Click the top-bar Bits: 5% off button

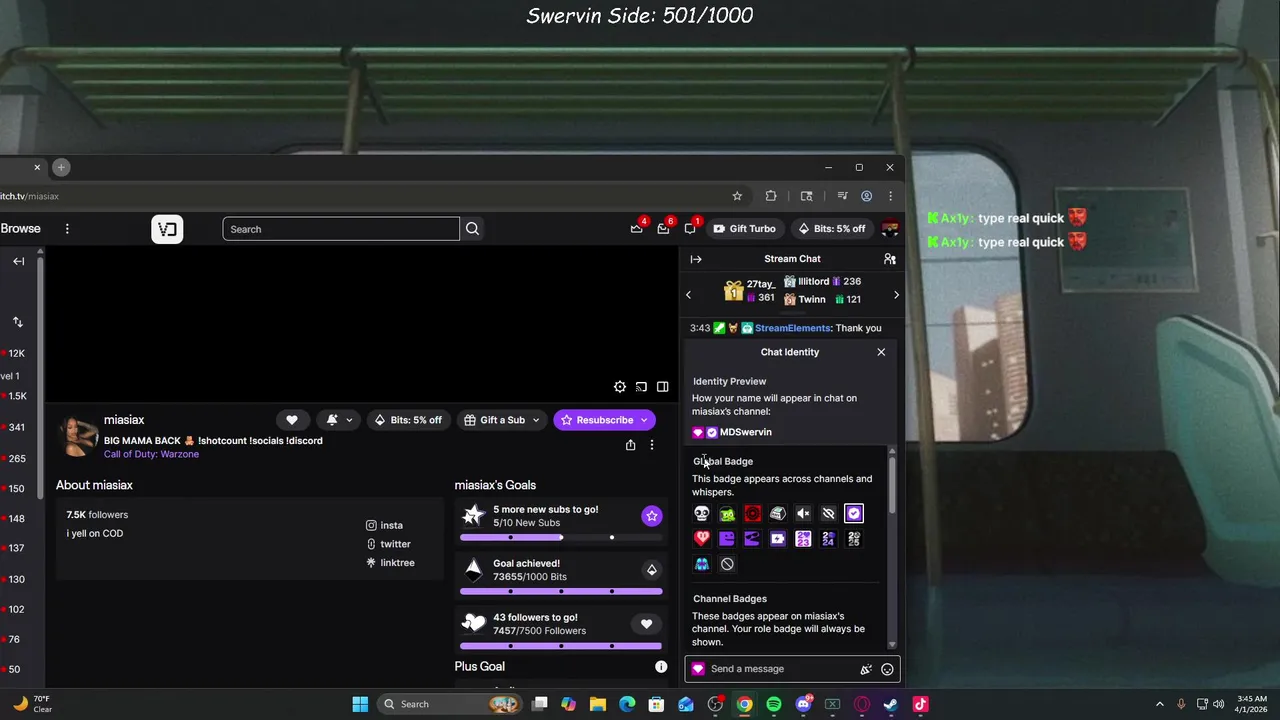coord(831,229)
